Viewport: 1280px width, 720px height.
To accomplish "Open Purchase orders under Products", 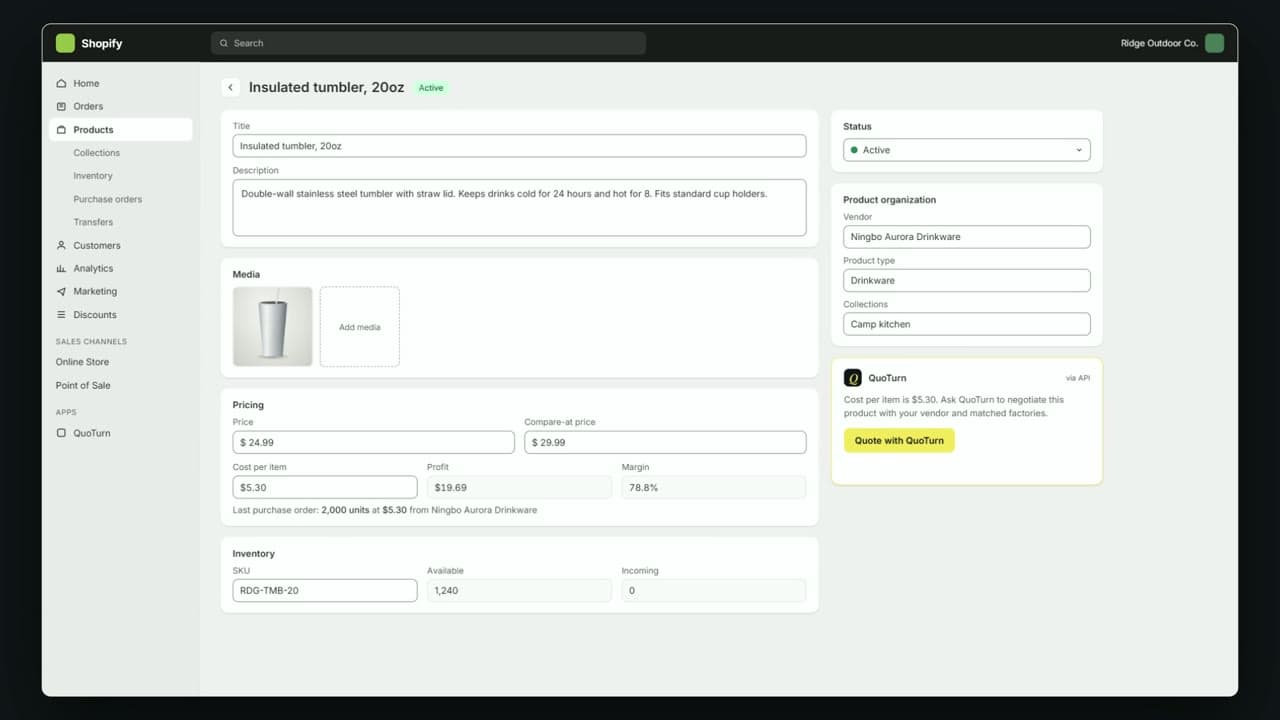I will tap(108, 199).
